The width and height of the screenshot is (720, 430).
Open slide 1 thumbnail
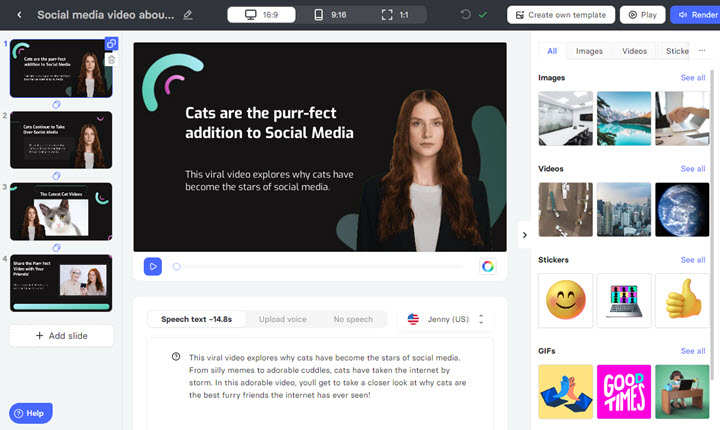[x=61, y=68]
